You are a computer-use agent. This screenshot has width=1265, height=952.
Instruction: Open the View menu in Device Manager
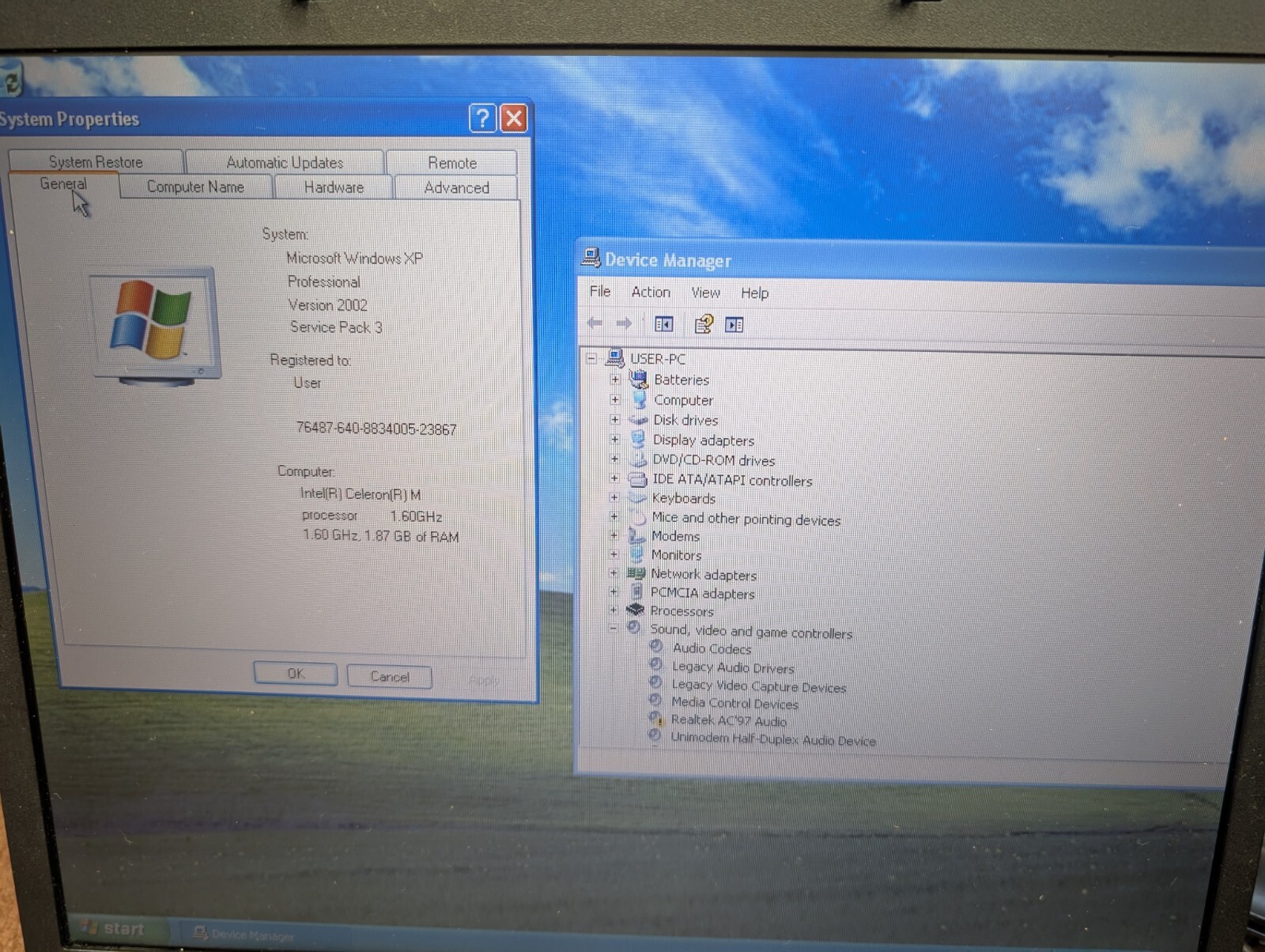tap(706, 293)
